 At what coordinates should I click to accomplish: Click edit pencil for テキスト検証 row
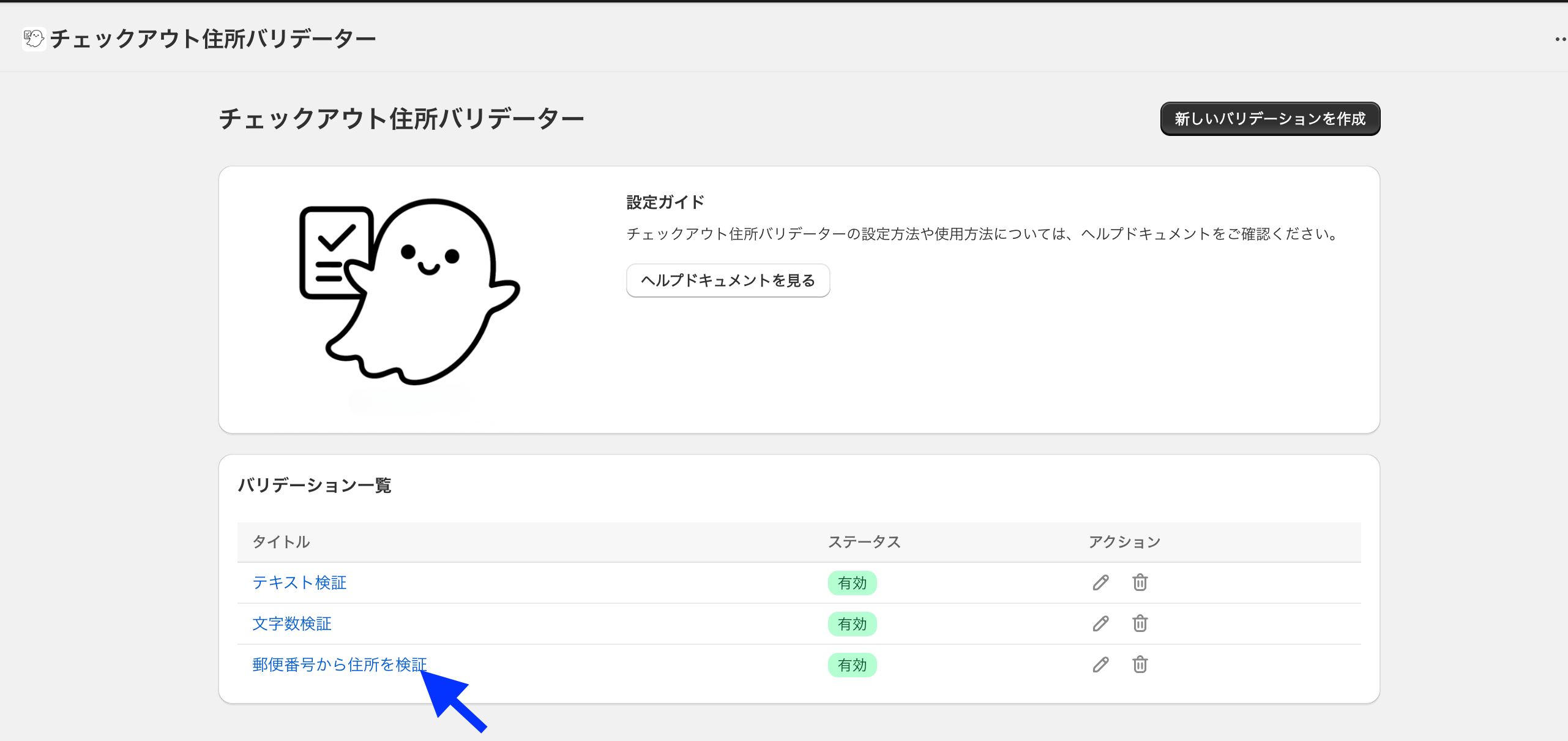pos(1100,582)
